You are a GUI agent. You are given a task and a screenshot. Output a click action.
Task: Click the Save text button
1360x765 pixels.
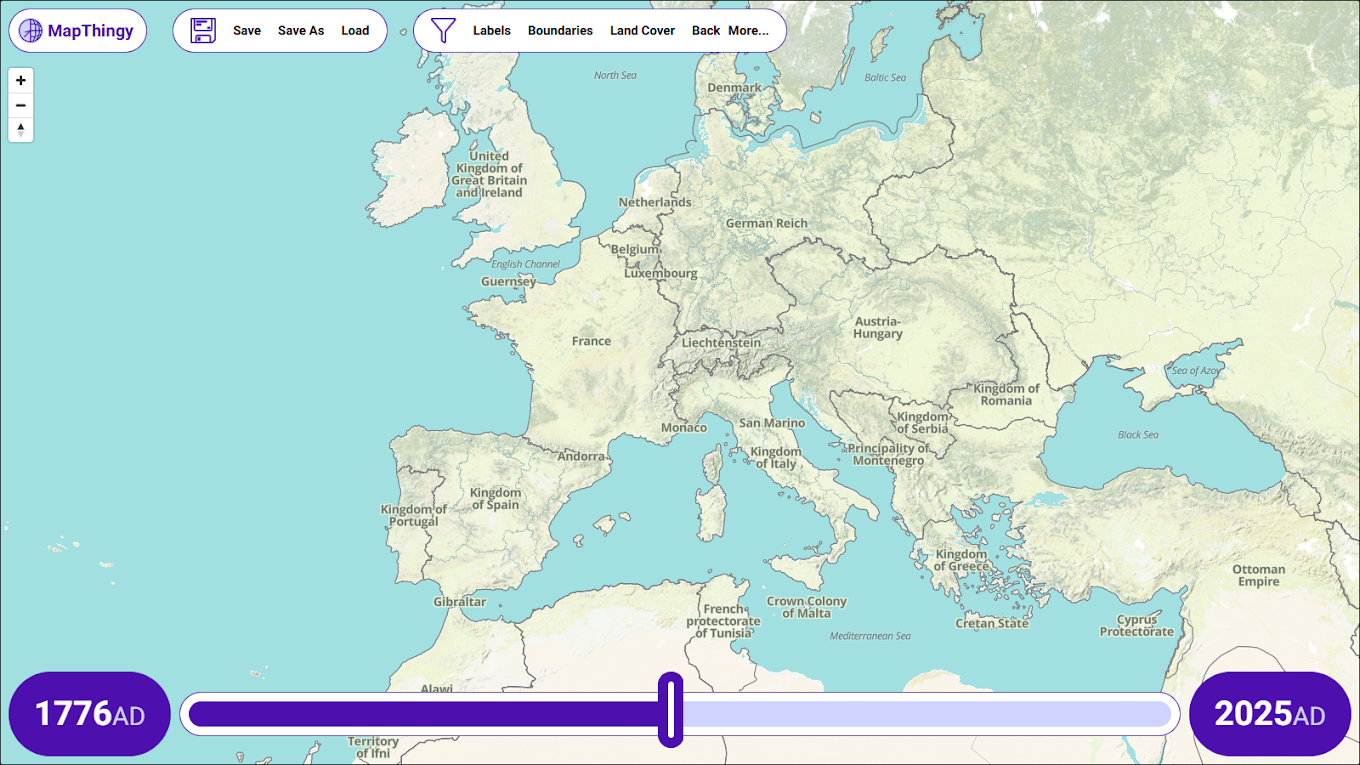(247, 31)
